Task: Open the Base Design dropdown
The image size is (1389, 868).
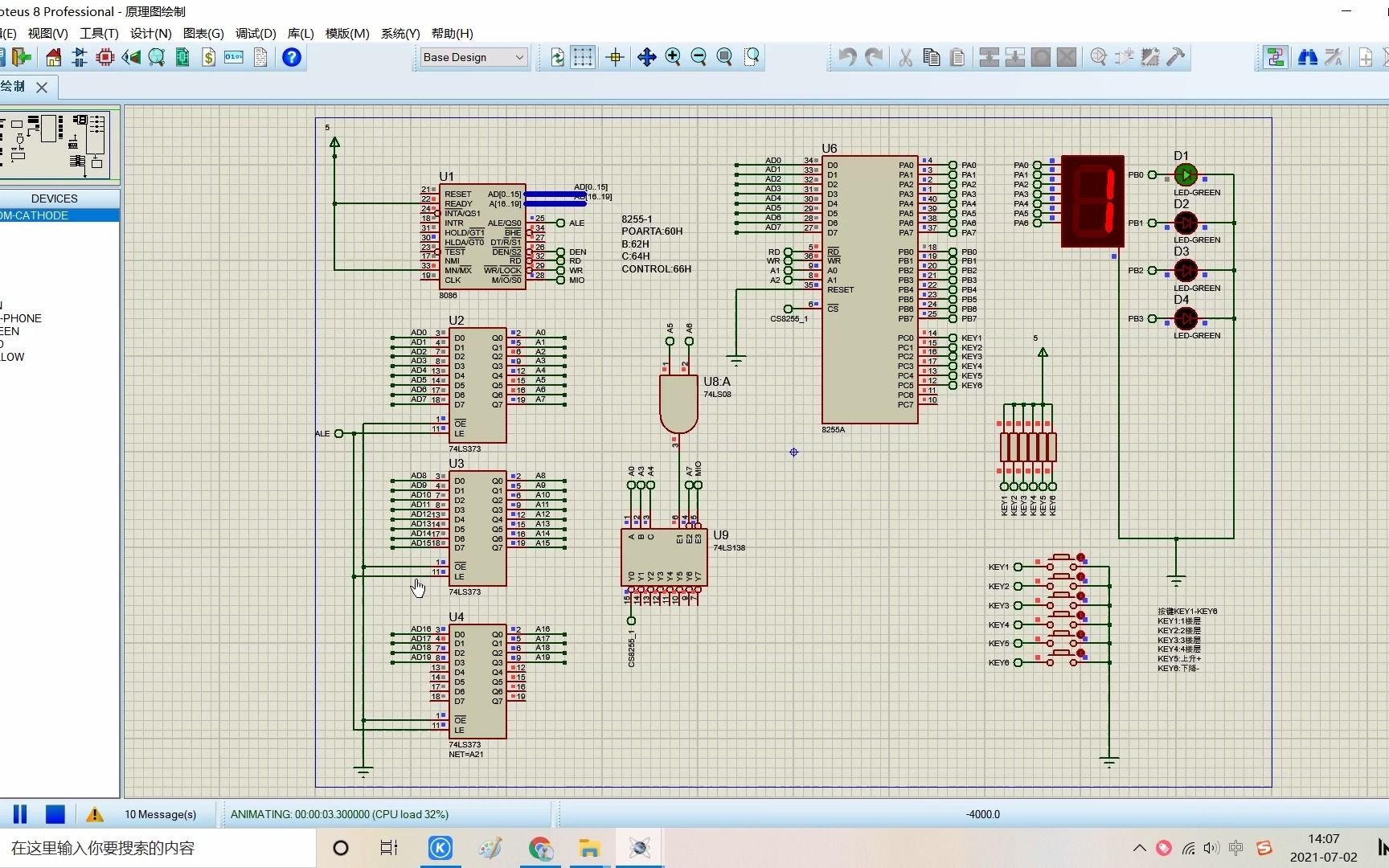Action: [x=473, y=57]
